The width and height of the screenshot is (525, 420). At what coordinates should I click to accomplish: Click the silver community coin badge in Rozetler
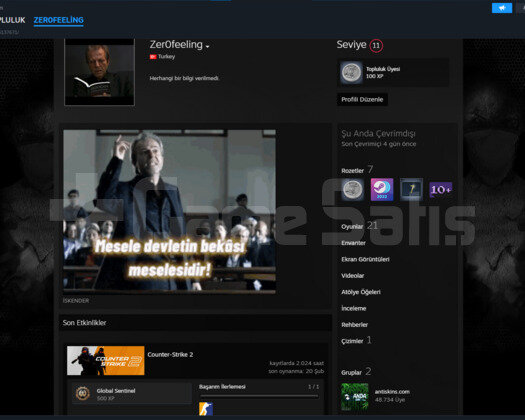tap(352, 190)
